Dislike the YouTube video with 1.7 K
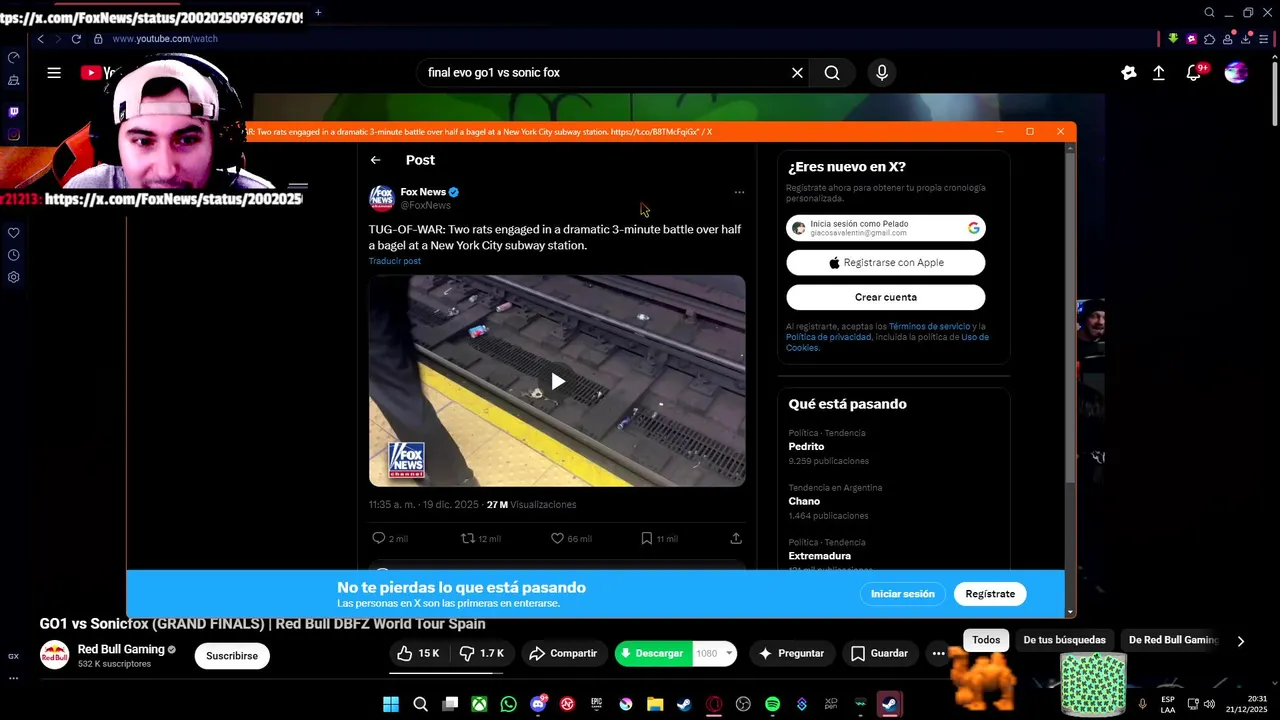 (x=481, y=653)
